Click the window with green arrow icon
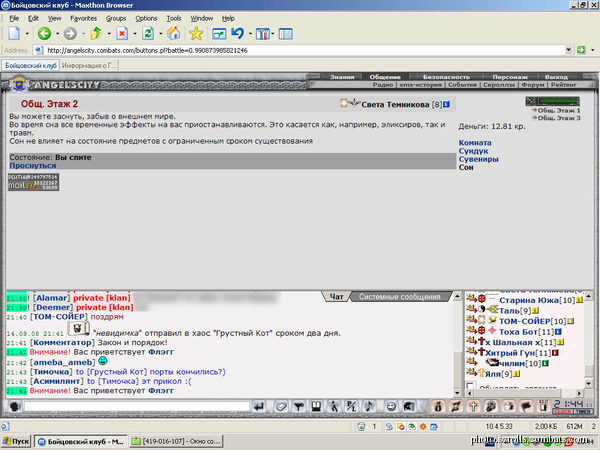 tap(219, 34)
